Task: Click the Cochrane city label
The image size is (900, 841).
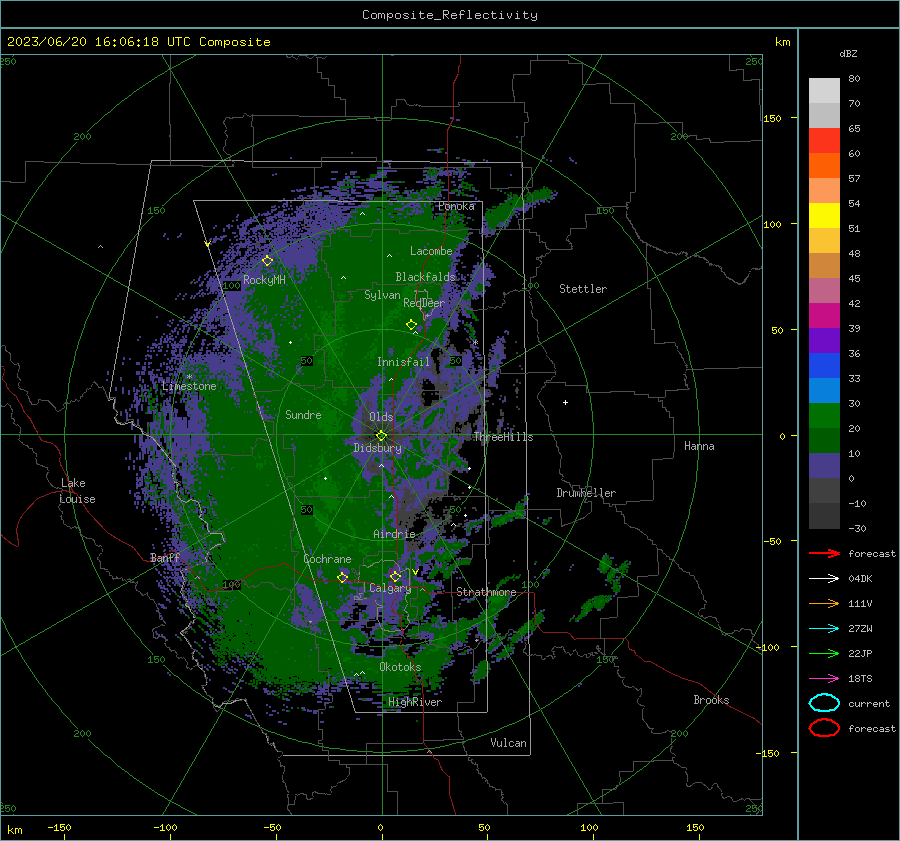Action: (x=327, y=559)
